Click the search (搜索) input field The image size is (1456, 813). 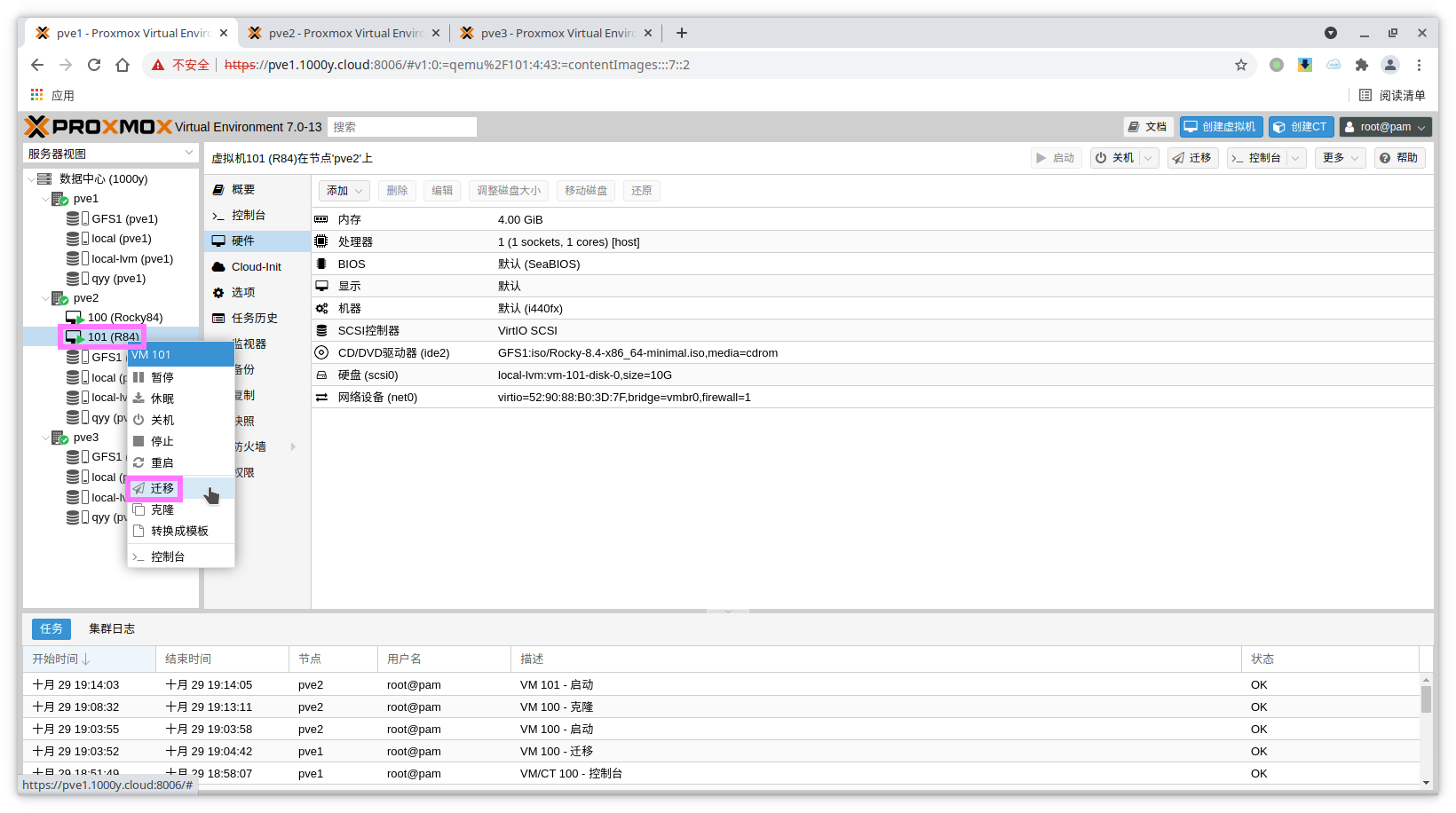pyautogui.click(x=401, y=127)
